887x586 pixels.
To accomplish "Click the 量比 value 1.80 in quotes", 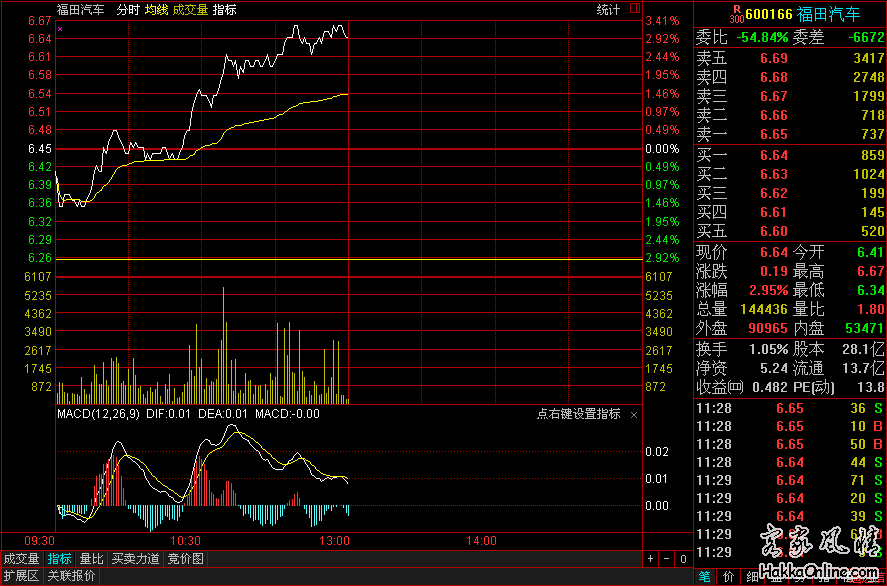I will [x=871, y=309].
